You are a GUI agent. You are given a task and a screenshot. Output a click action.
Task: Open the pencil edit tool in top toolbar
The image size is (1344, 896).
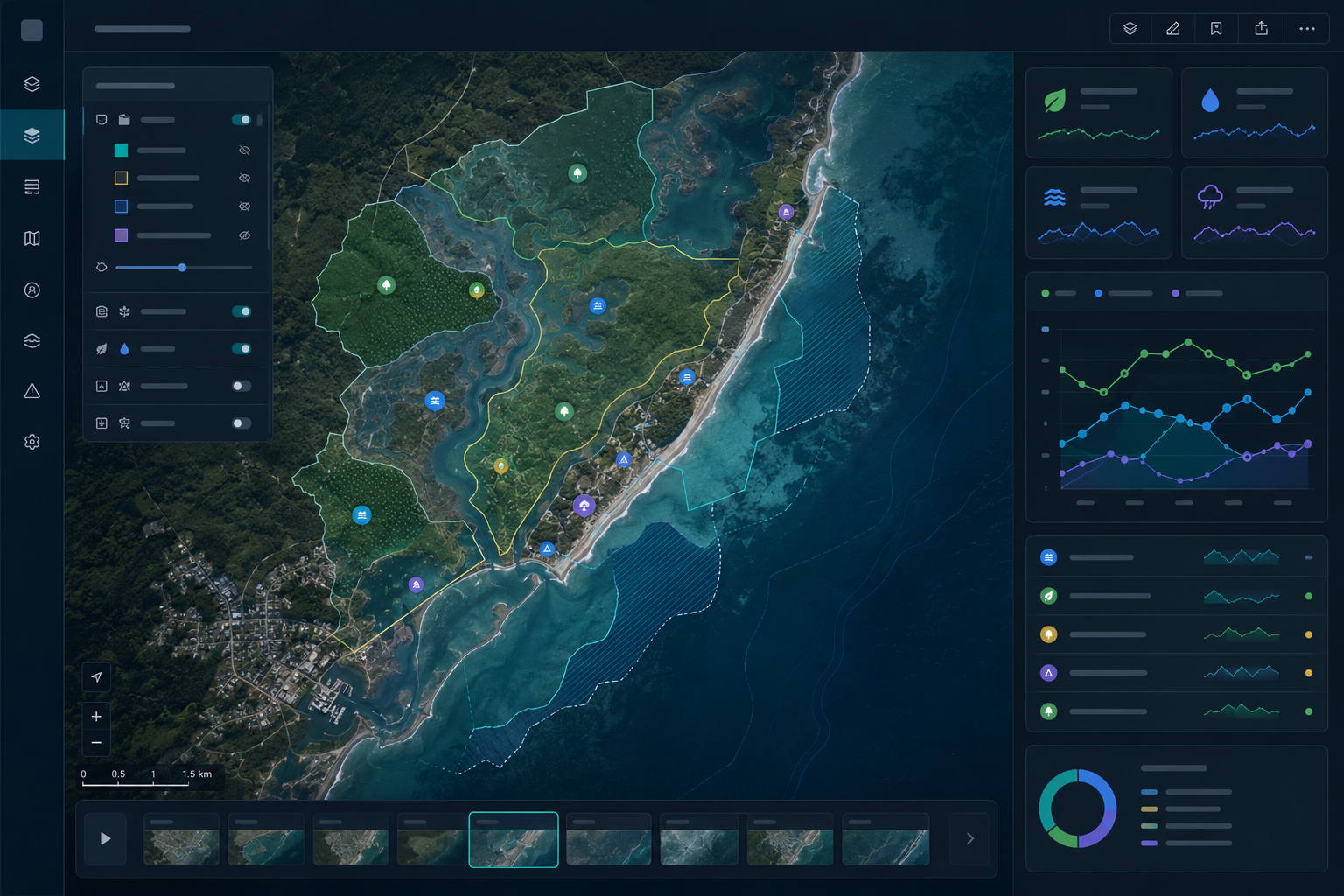click(x=1173, y=29)
